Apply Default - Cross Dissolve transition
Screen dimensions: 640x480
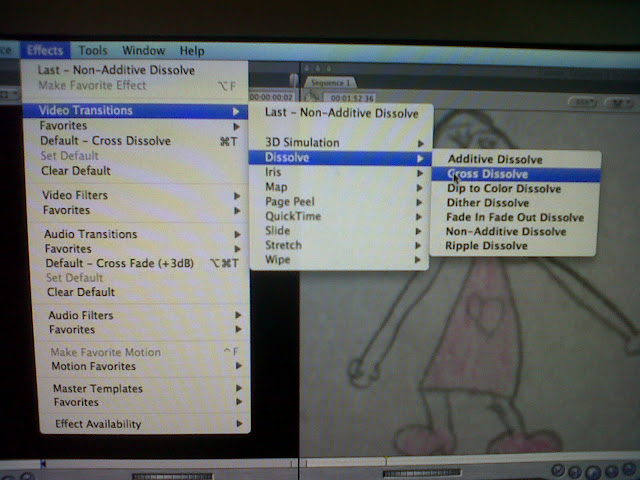coord(137,141)
